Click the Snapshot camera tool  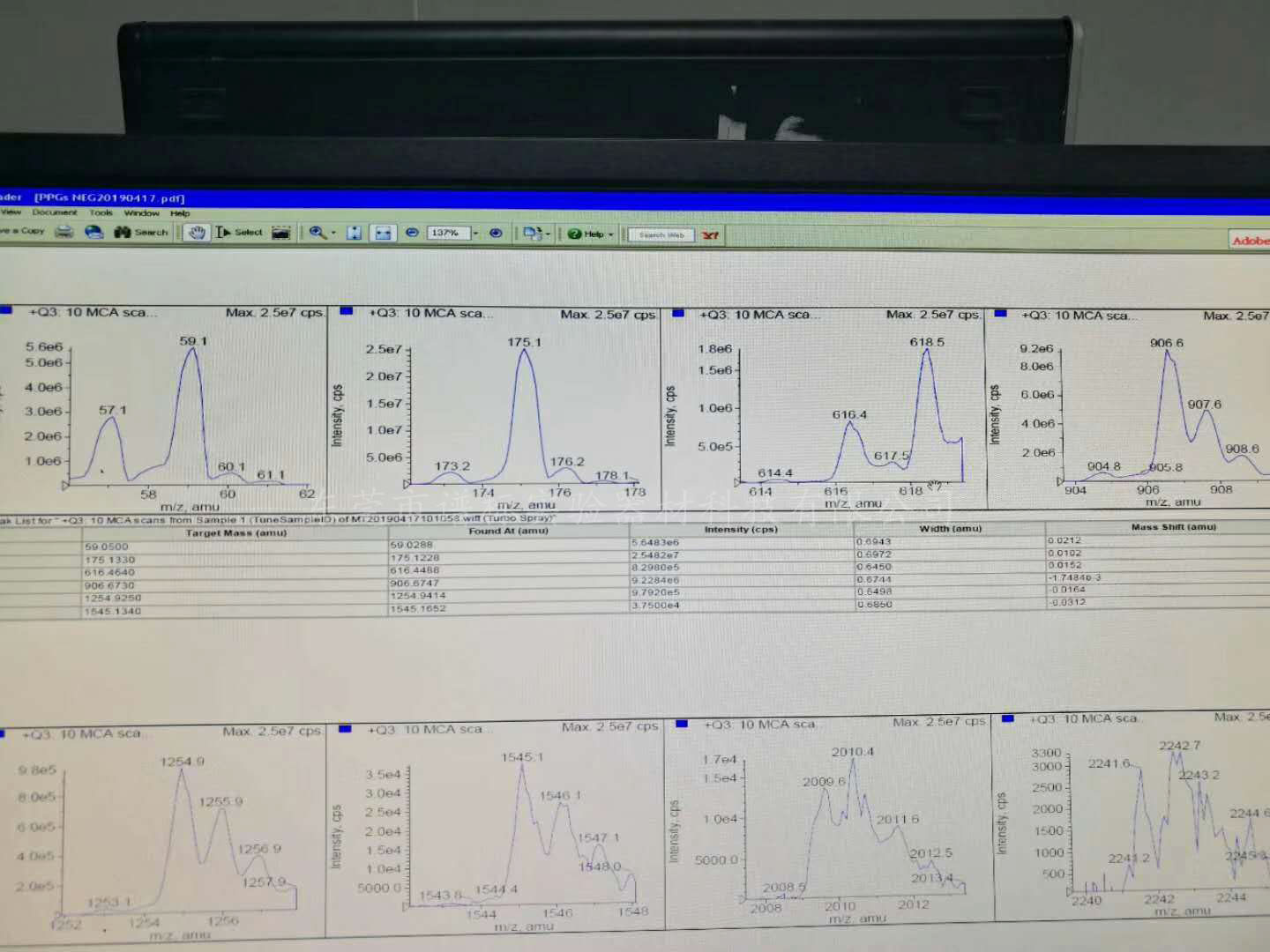(281, 233)
